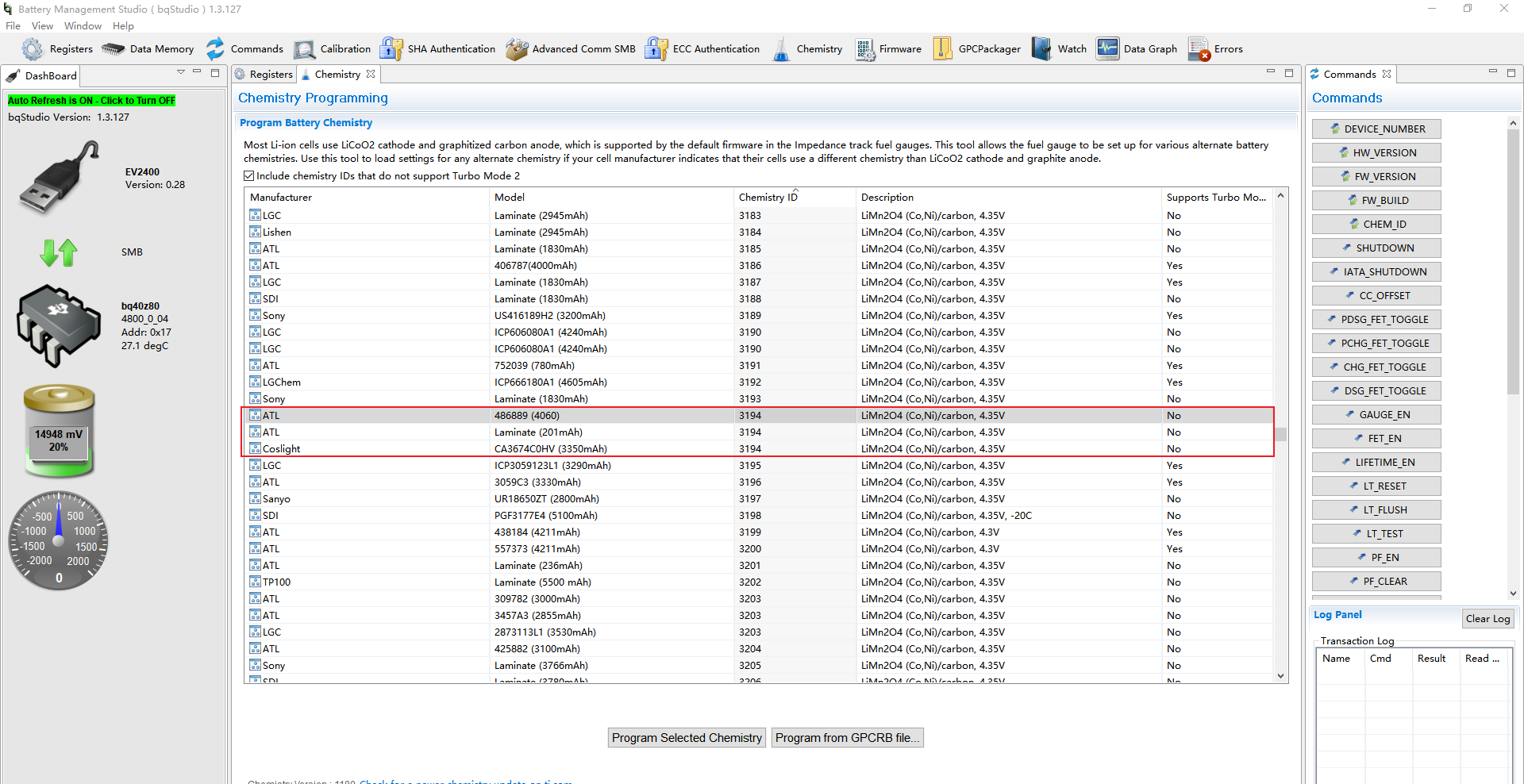This screenshot has width=1524, height=784.
Task: Open the Help menu
Action: [123, 26]
